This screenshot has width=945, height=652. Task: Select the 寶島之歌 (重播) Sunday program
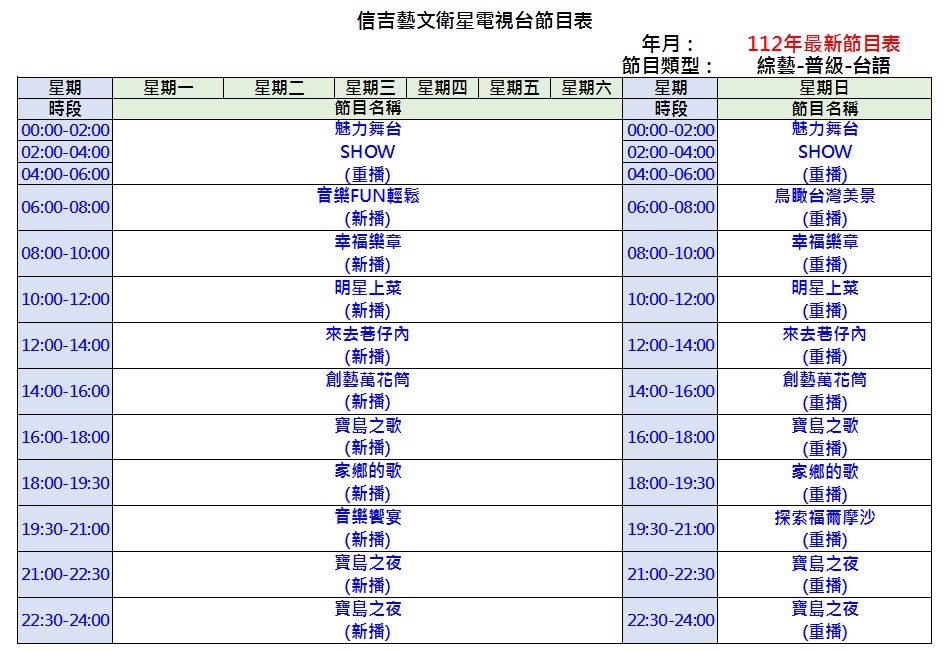click(824, 437)
